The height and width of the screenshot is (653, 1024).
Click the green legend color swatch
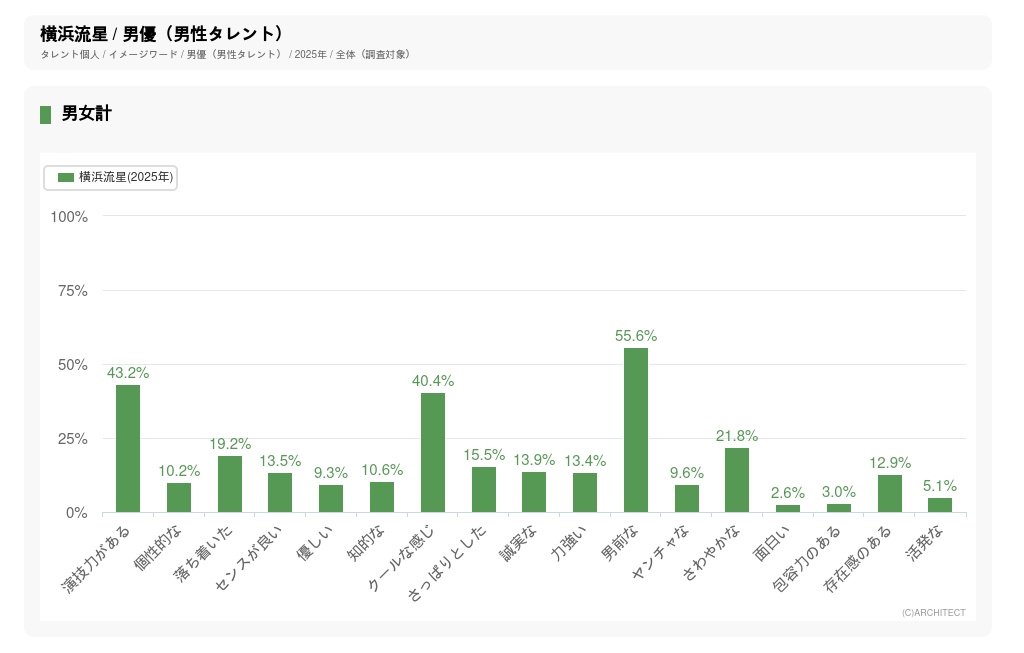pyautogui.click(x=66, y=177)
